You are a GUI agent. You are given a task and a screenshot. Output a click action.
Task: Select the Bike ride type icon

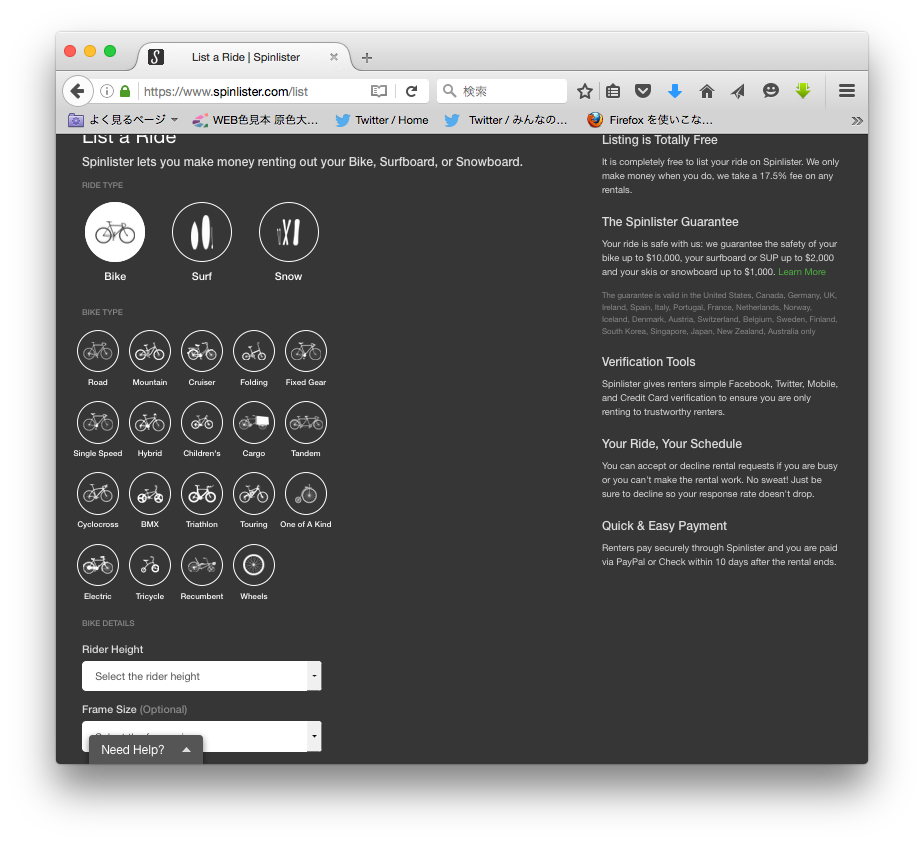pos(115,232)
